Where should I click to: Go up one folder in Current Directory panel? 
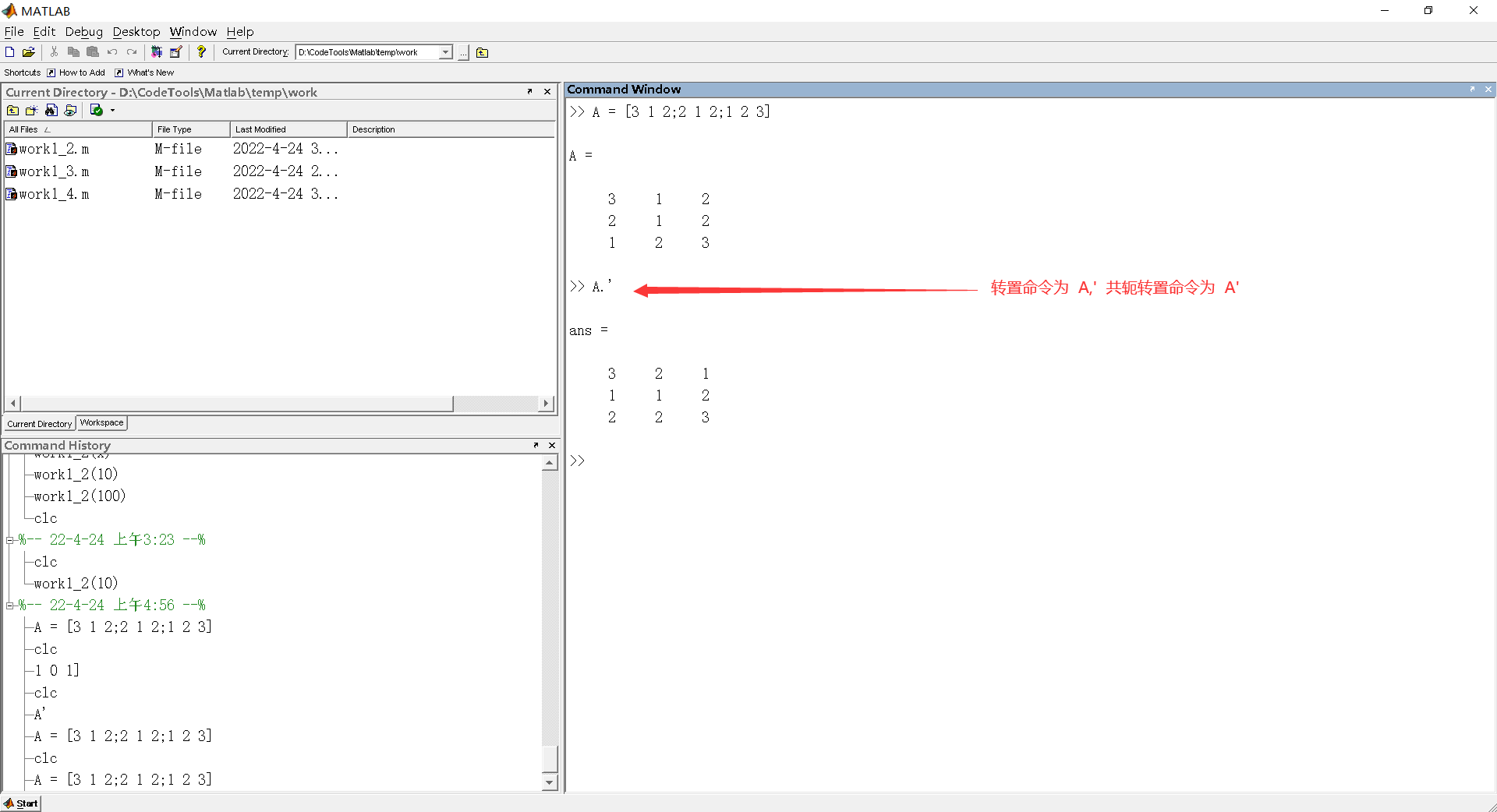click(x=13, y=110)
